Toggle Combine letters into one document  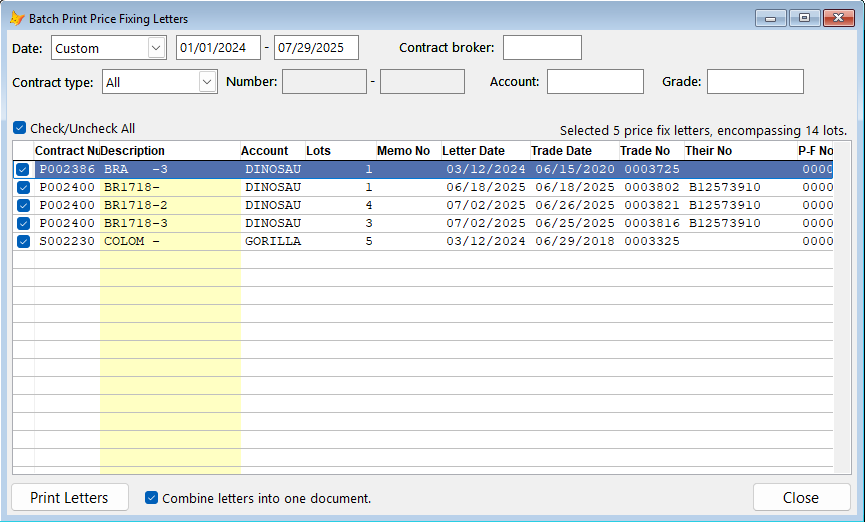(x=151, y=498)
